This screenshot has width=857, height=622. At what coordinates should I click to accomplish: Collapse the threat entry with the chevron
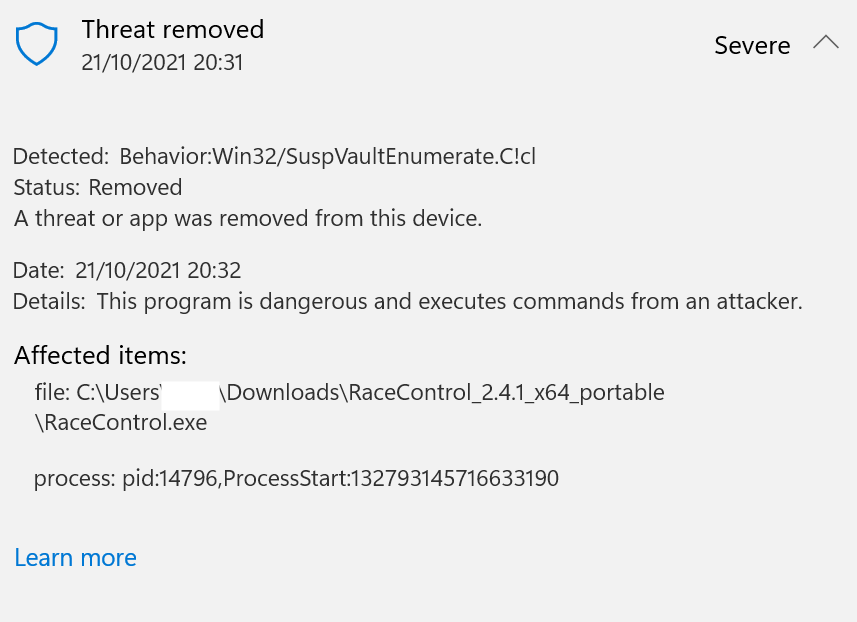click(x=826, y=43)
